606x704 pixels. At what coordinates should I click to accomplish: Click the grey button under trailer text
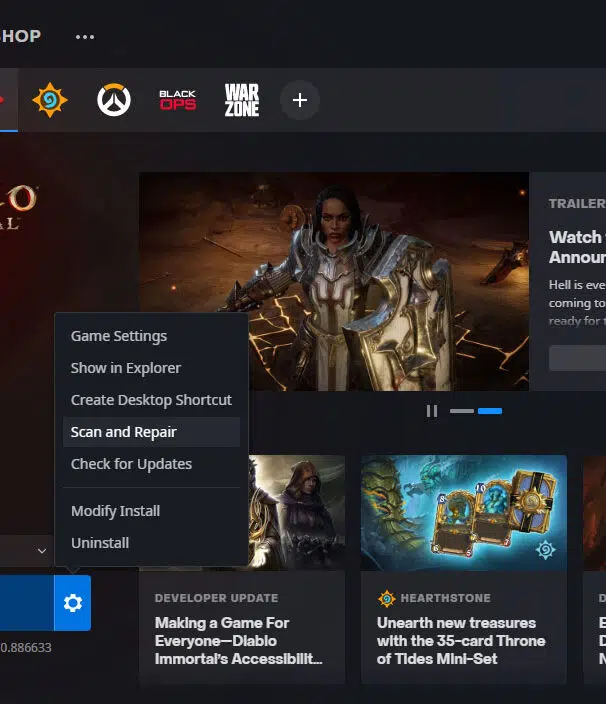point(577,358)
